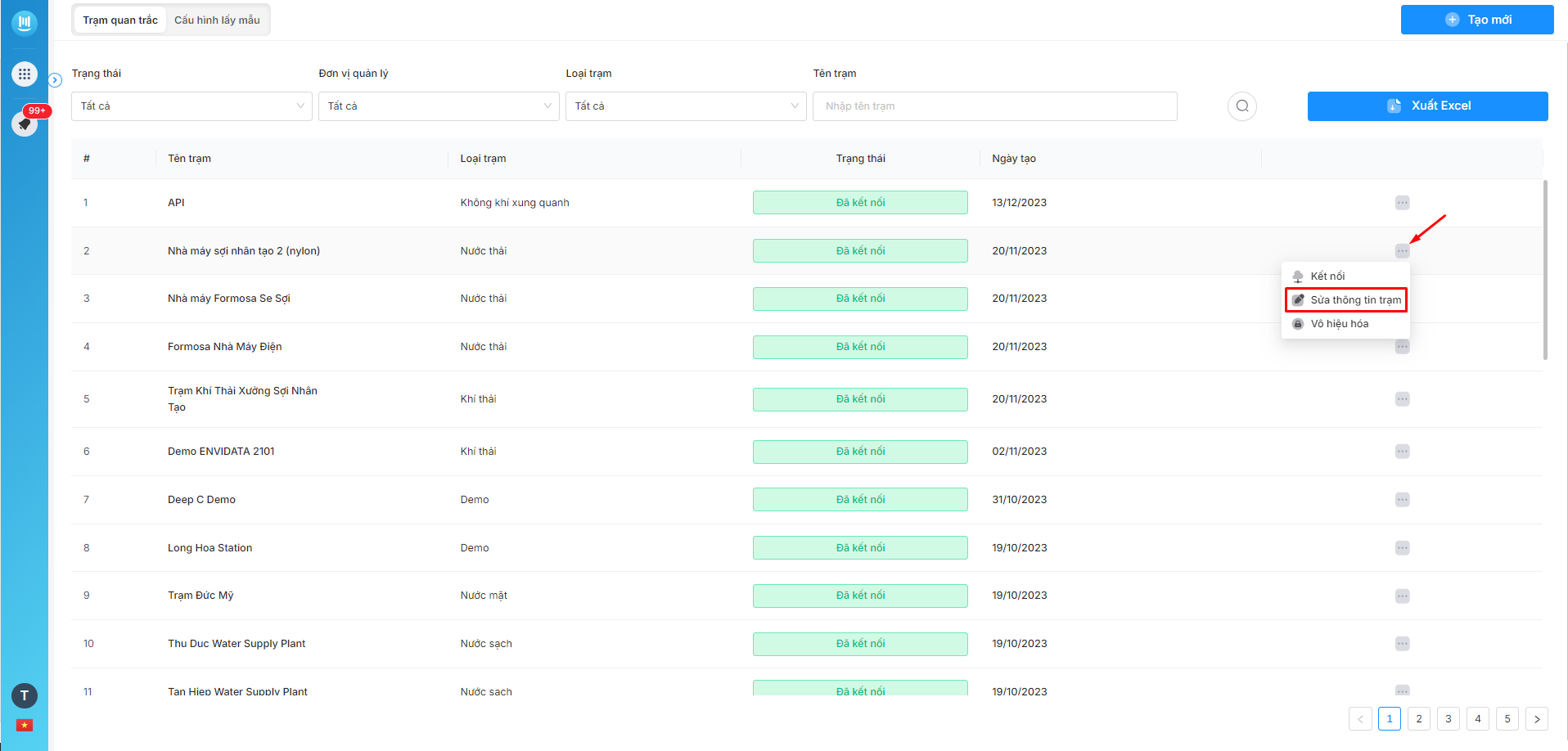The width and height of the screenshot is (1568, 751).
Task: Click the app logo in the sidebar
Action: [x=25, y=23]
